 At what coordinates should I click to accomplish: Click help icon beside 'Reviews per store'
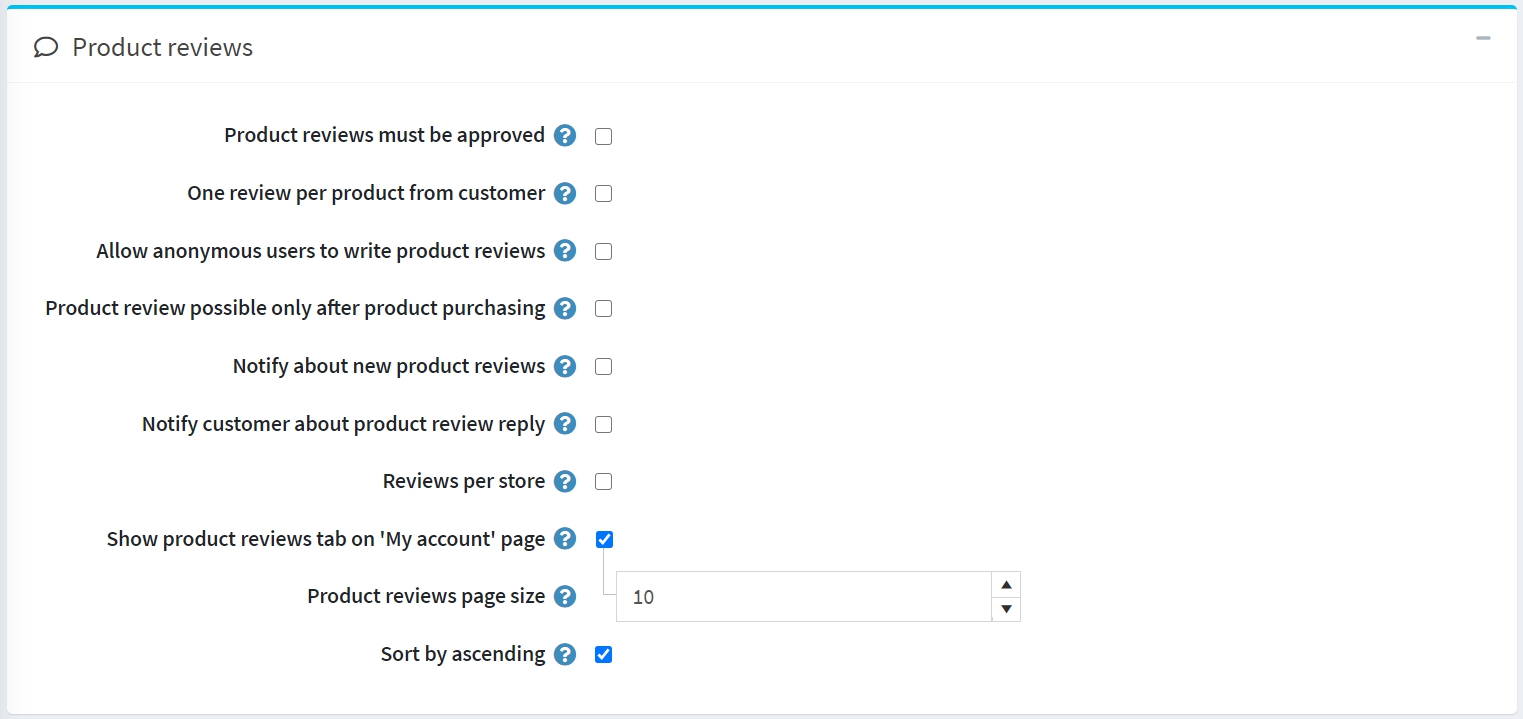(565, 482)
